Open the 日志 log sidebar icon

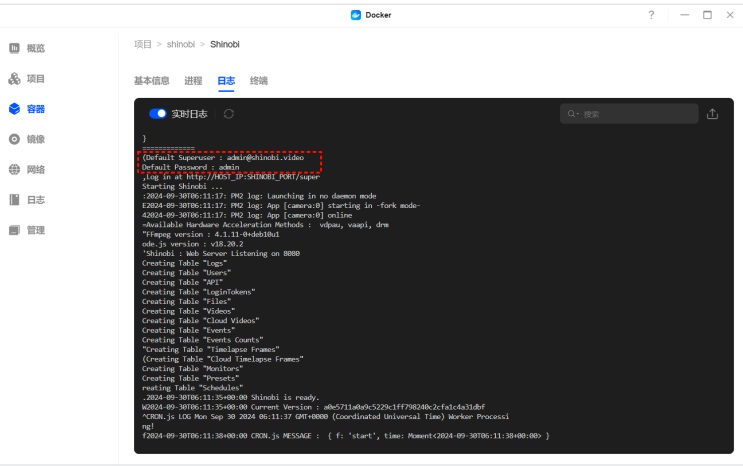(15, 200)
